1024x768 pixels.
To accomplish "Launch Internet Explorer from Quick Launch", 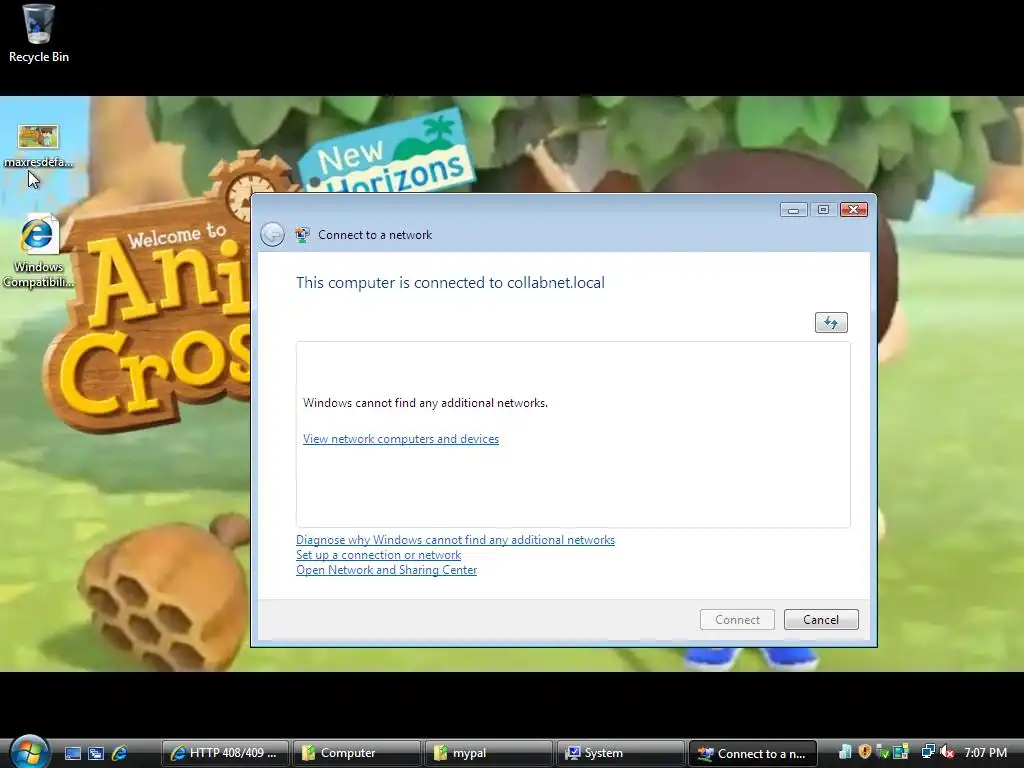I will pos(120,753).
